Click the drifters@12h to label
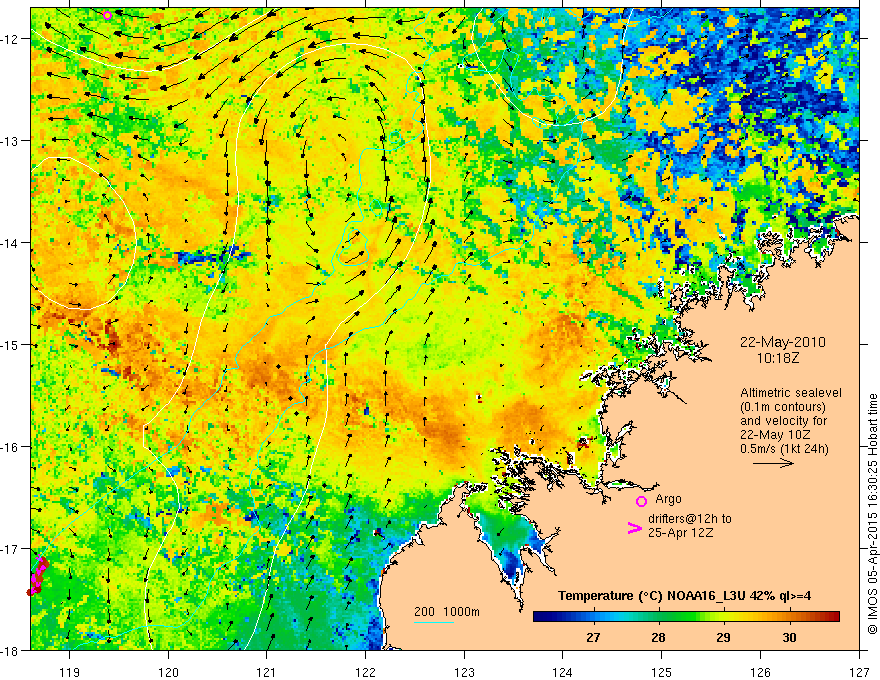Viewport: 880px width, 680px height. pyautogui.click(x=690, y=519)
